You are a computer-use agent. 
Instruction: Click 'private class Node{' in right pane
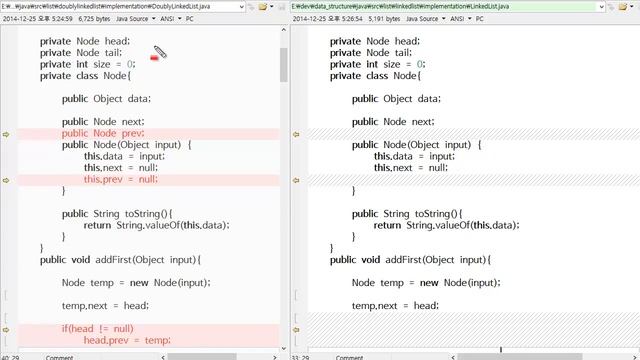(x=375, y=76)
